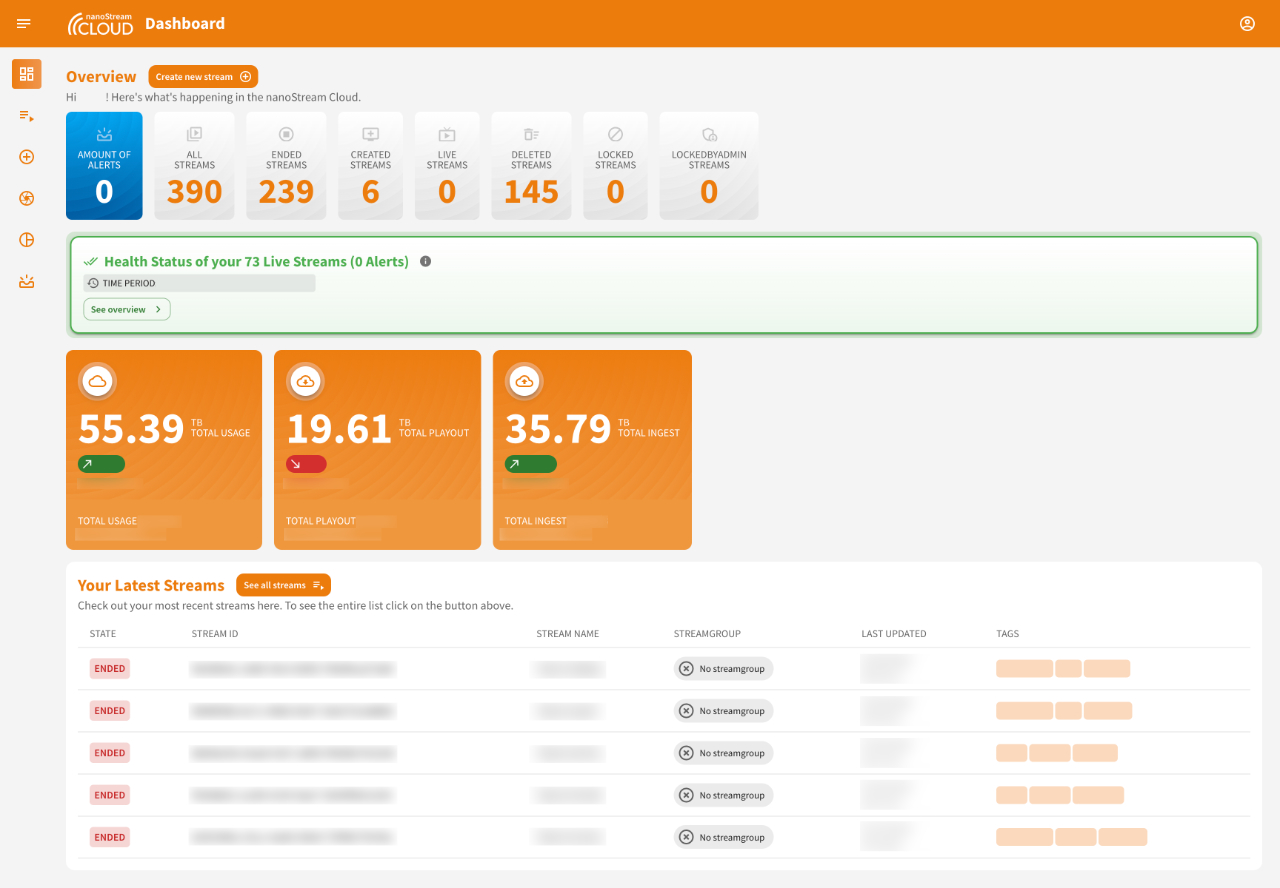Click the Overview heading
Image resolution: width=1280 pixels, height=888 pixels.
[x=101, y=77]
